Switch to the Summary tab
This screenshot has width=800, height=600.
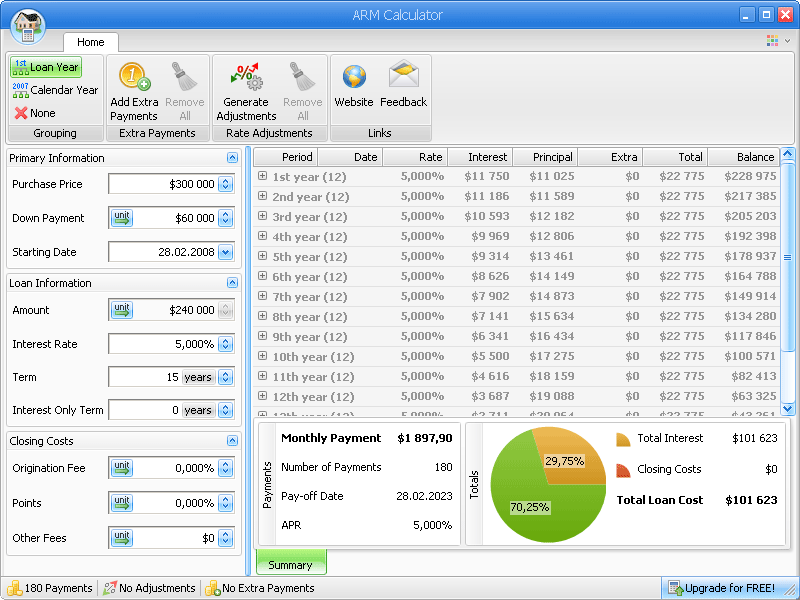(x=290, y=565)
